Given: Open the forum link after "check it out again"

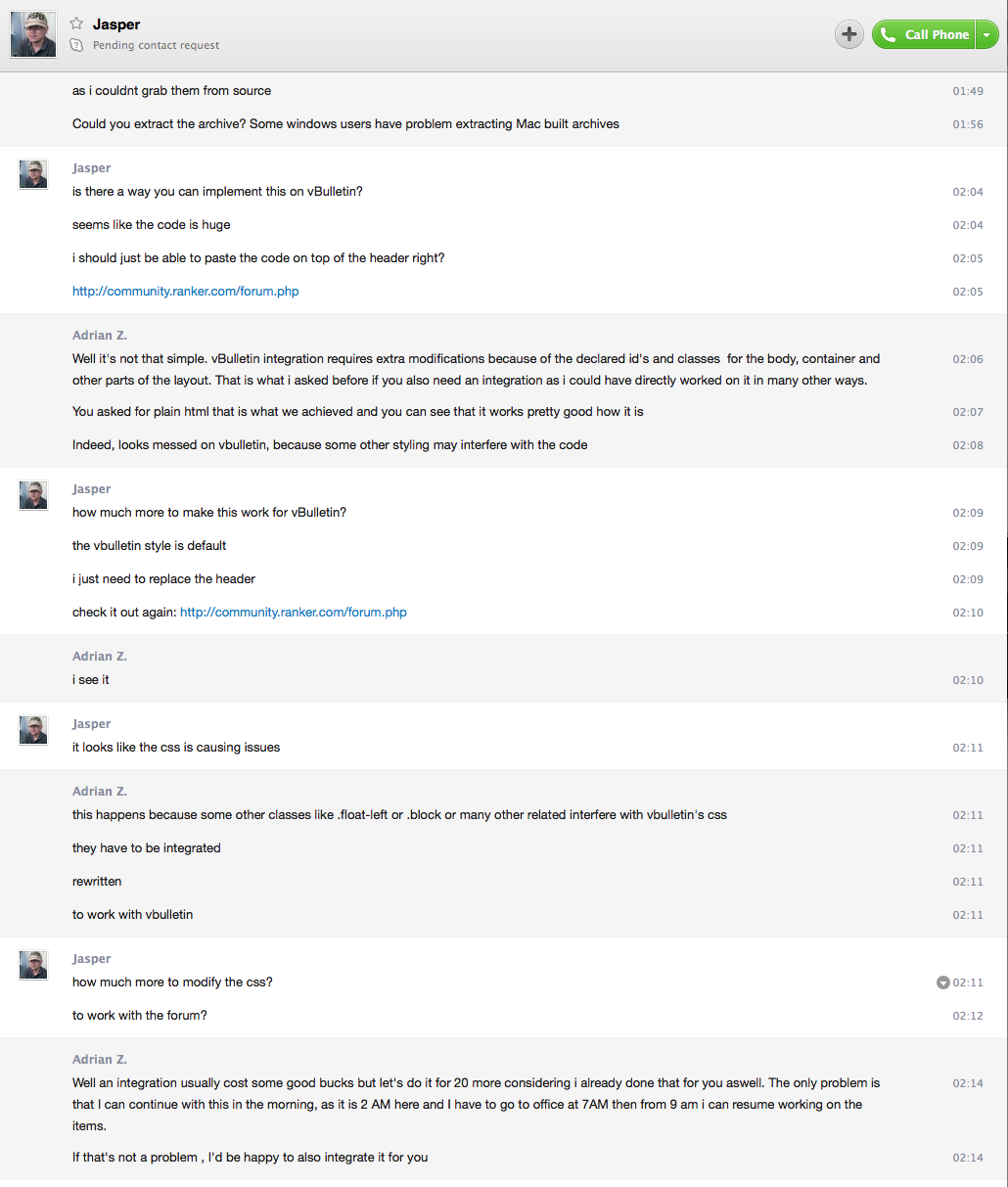Looking at the screenshot, I should (x=294, y=612).
